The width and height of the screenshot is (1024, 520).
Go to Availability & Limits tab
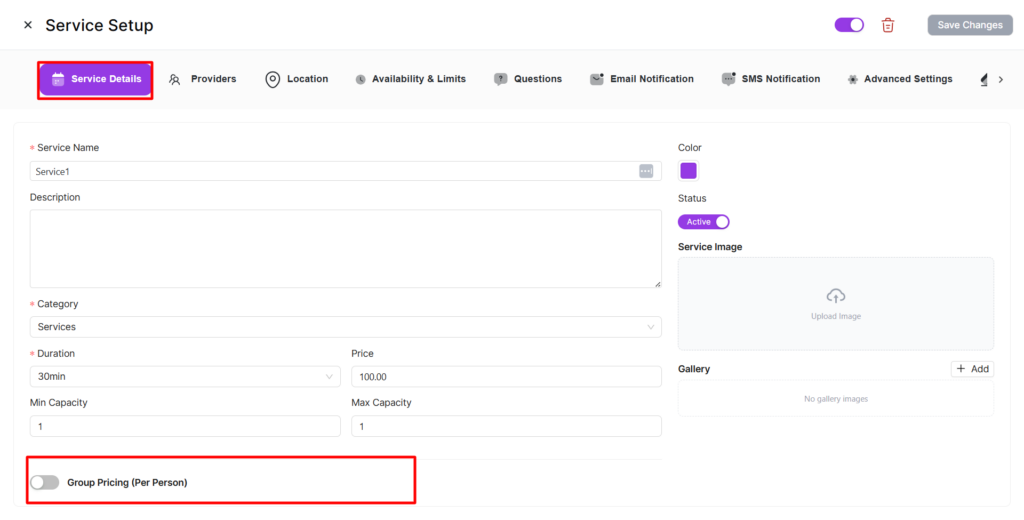coord(410,79)
